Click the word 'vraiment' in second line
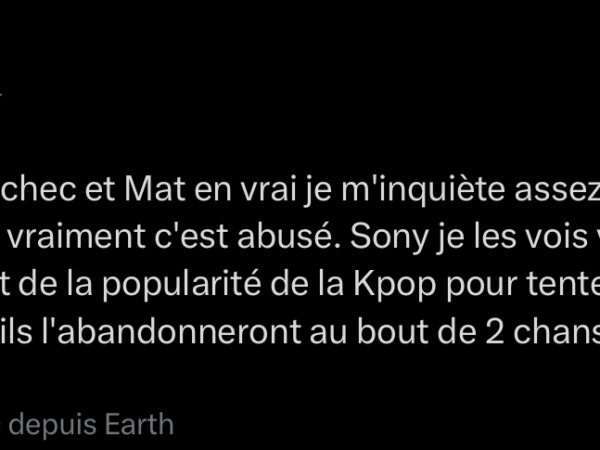Screen dimensions: 600x450 point(77,237)
